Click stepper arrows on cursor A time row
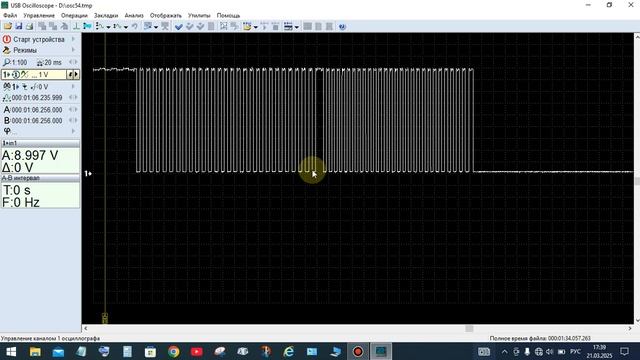Viewport: 640px width, 360px height. pyautogui.click(x=73, y=109)
